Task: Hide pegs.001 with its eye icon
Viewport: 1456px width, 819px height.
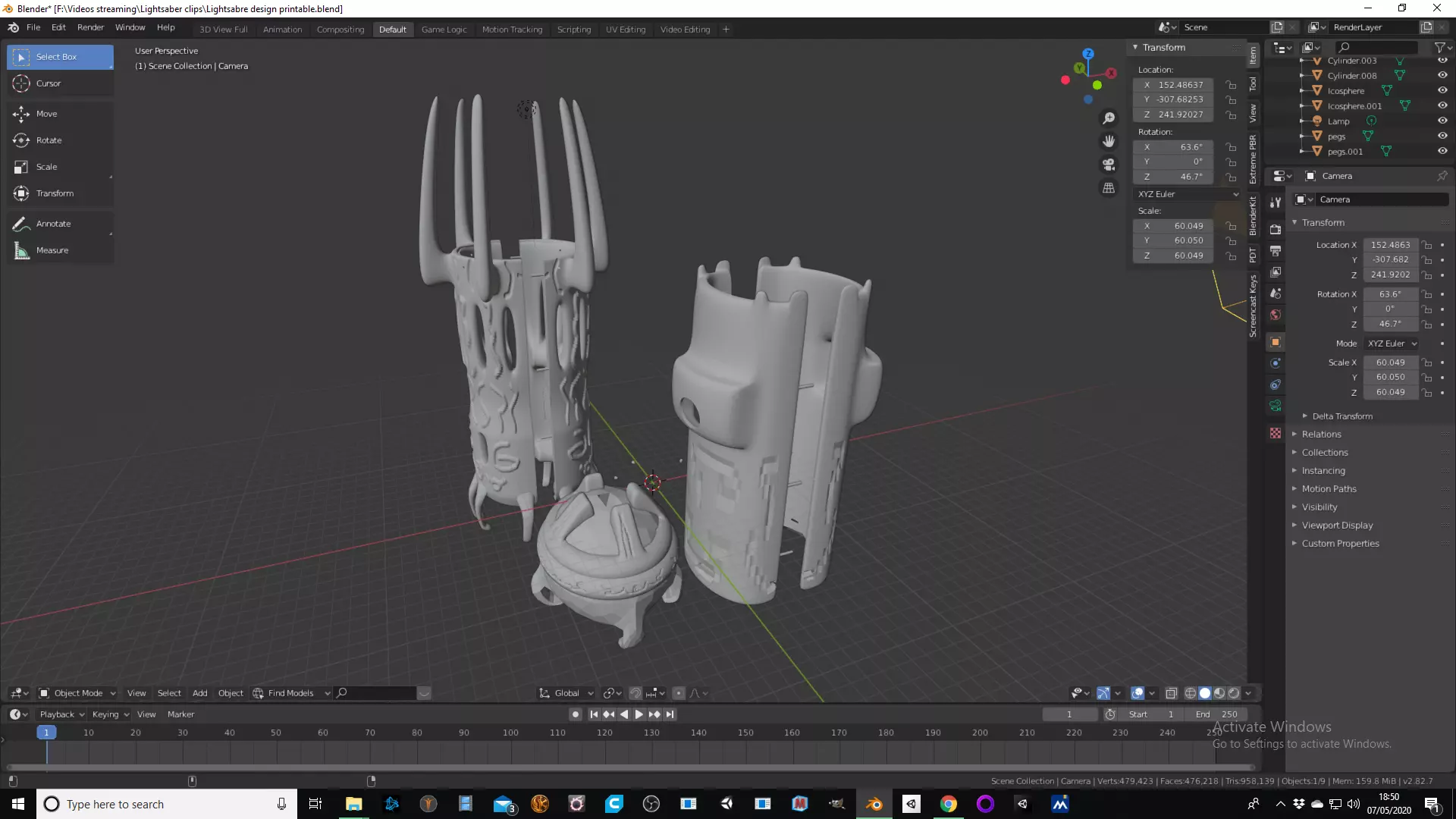Action: pyautogui.click(x=1442, y=152)
